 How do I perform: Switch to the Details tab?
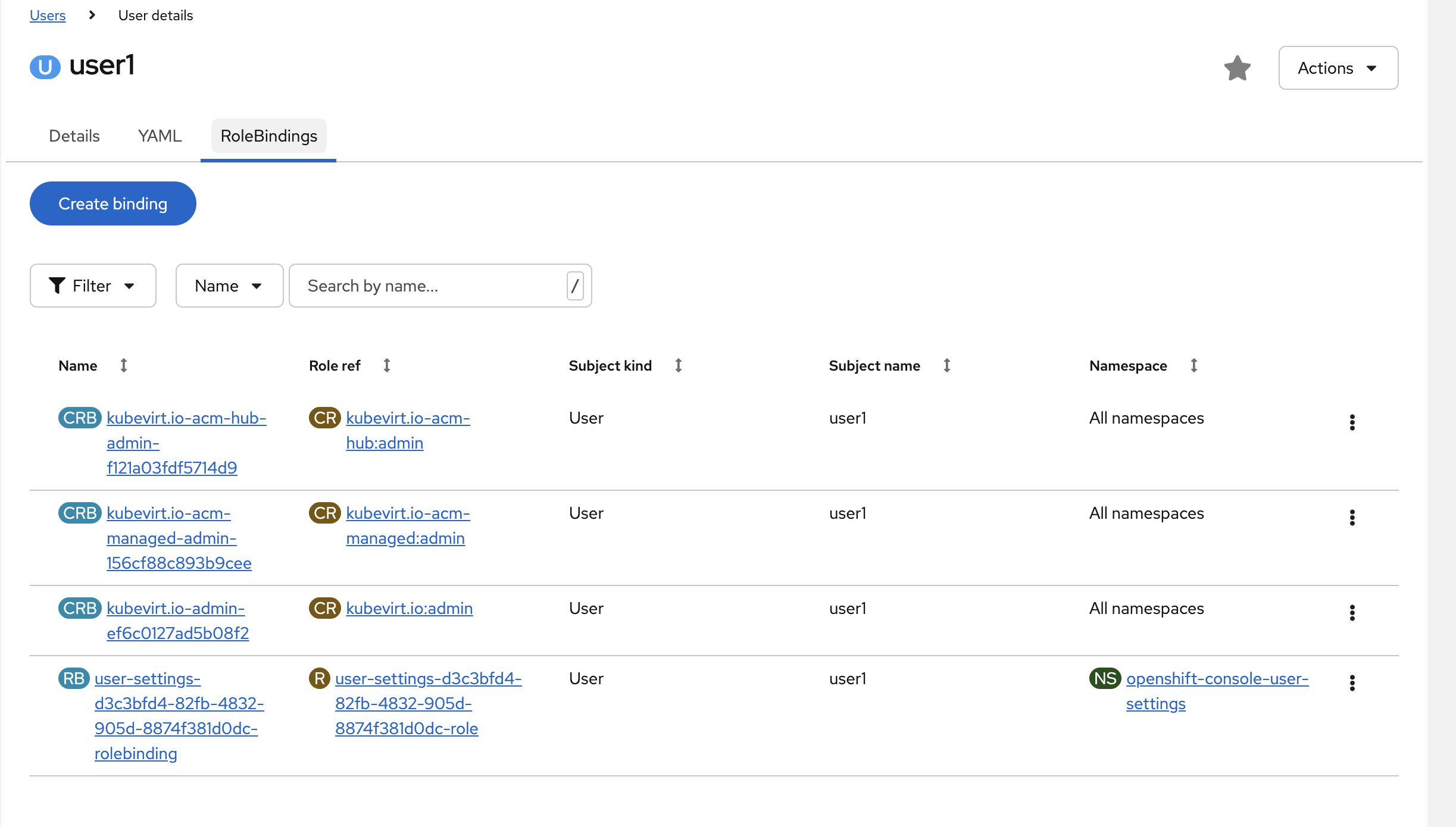point(74,136)
